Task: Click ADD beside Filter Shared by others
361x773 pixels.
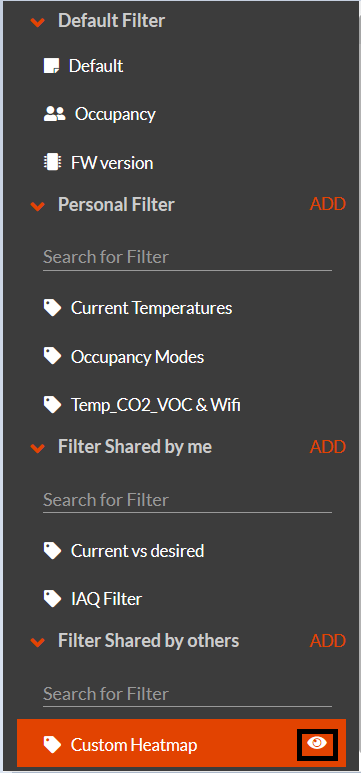Action: (328, 641)
